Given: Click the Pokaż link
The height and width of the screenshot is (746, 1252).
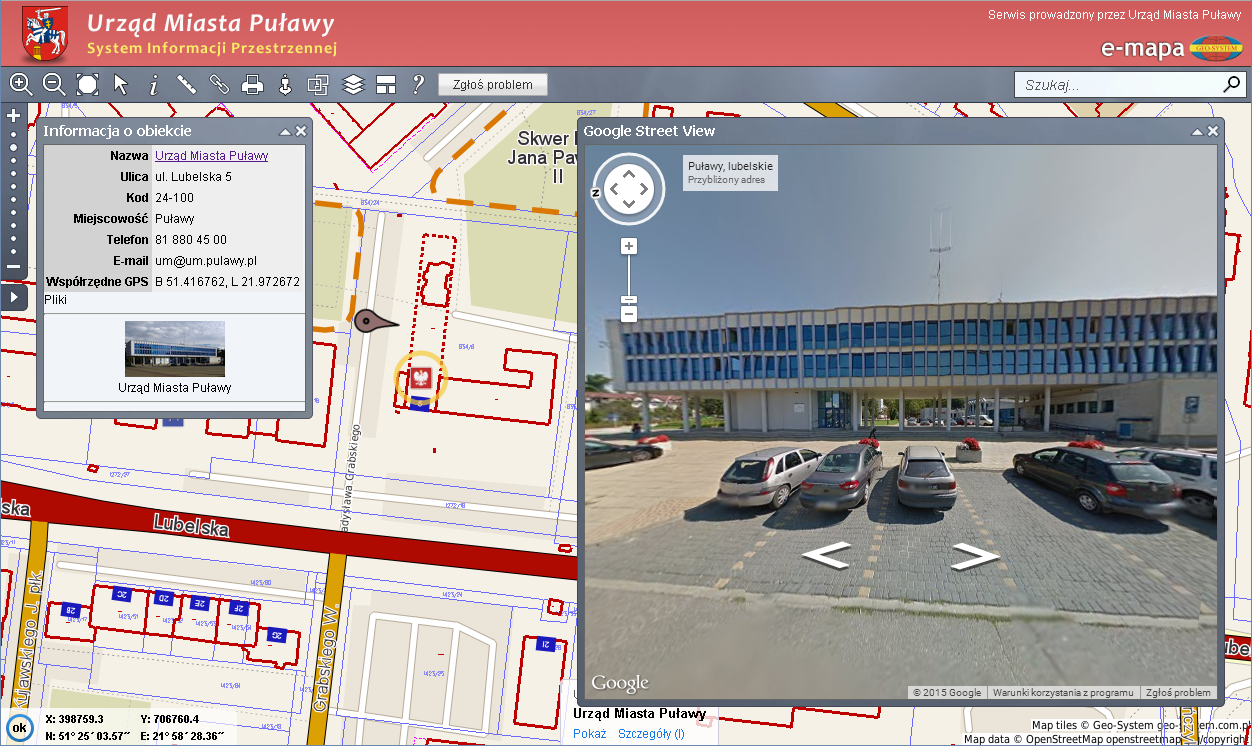Looking at the screenshot, I should [590, 734].
